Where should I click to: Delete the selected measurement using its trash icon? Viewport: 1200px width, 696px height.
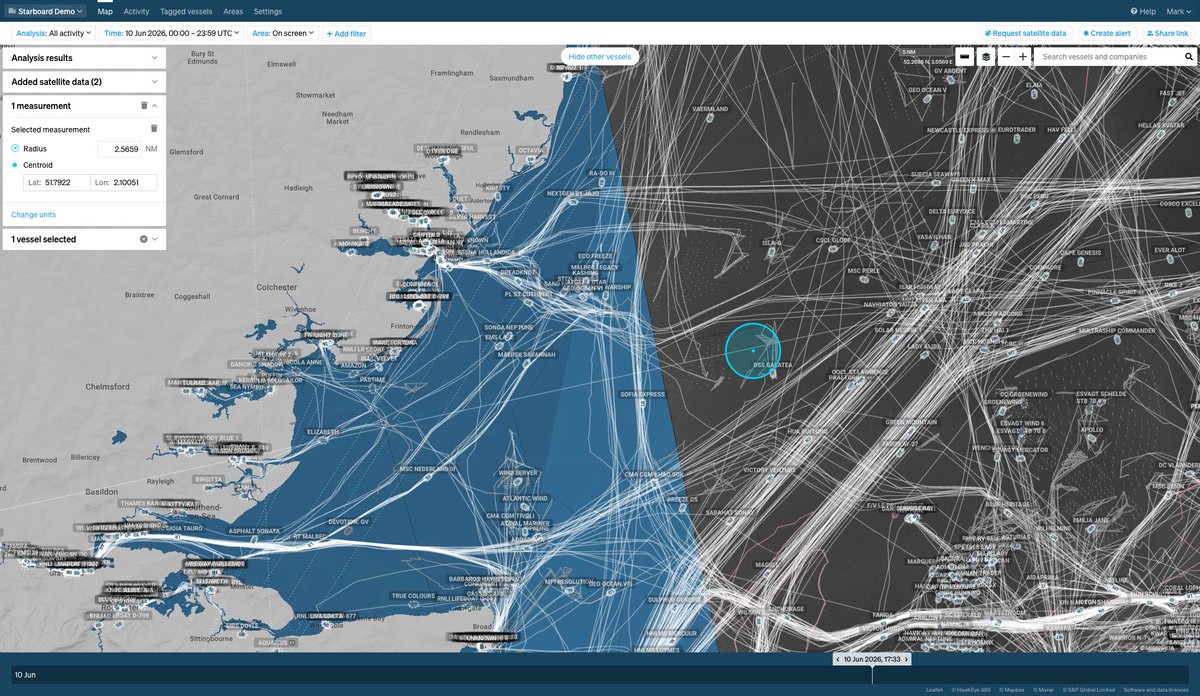[x=153, y=128]
